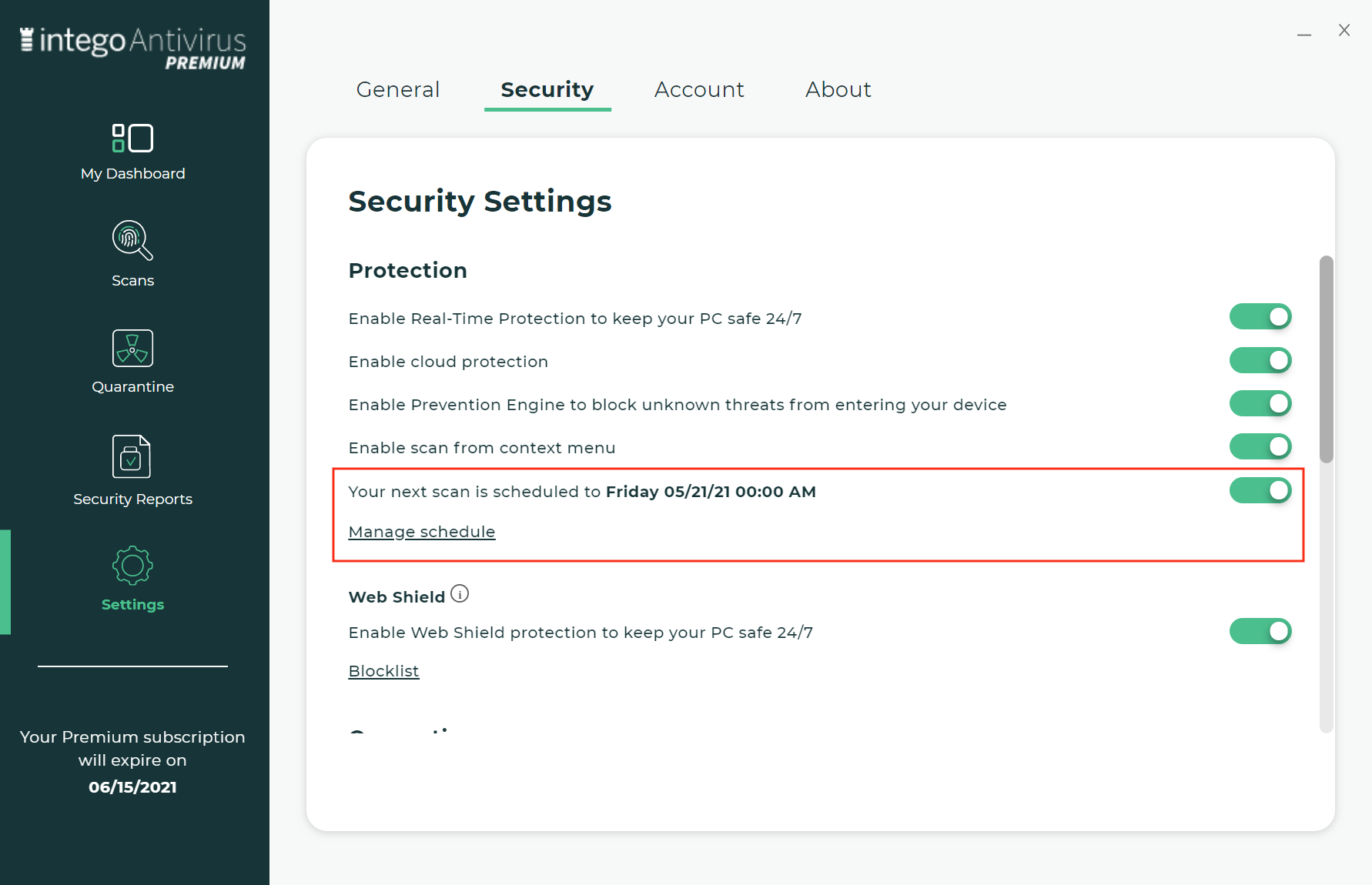Image resolution: width=1372 pixels, height=885 pixels.
Task: Click the Protection section heading
Action: pyautogui.click(x=407, y=271)
